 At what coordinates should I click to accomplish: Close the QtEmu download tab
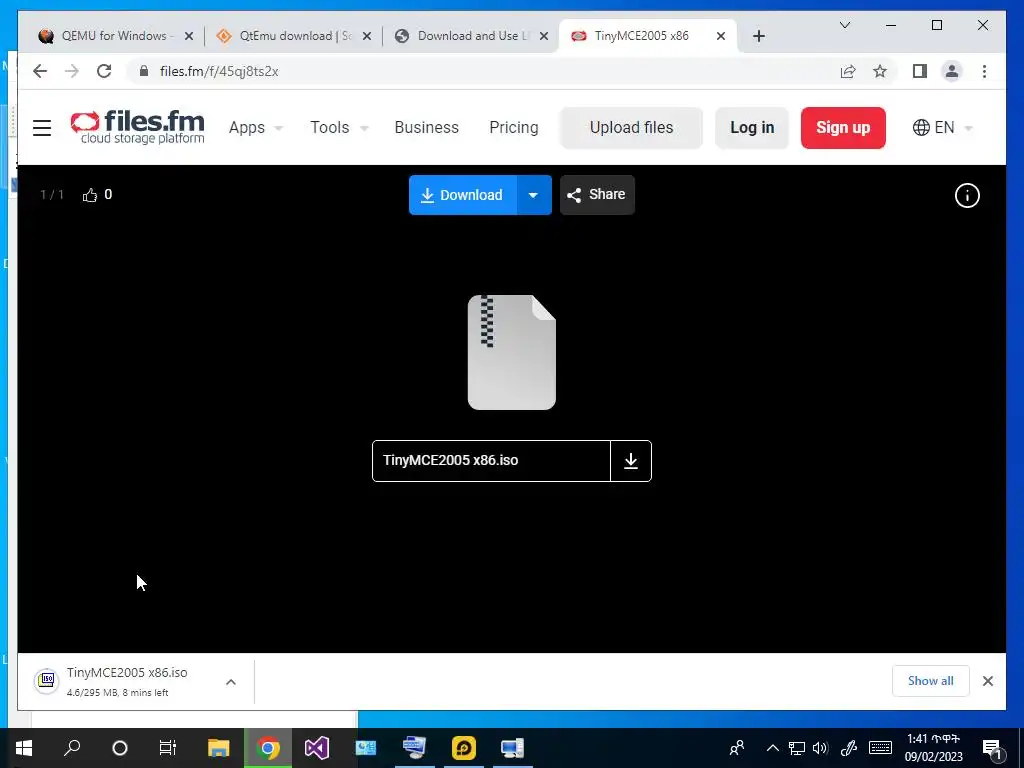coord(366,36)
